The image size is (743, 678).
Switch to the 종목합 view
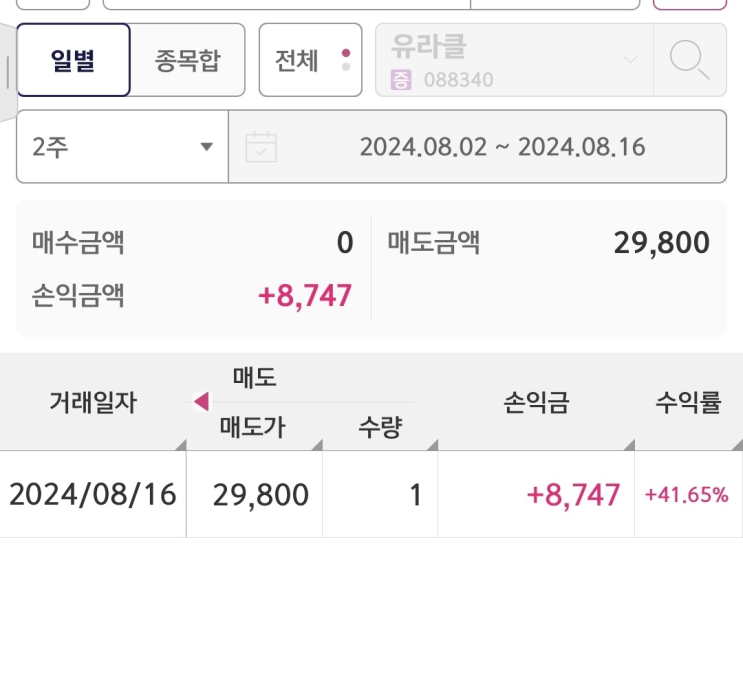click(x=187, y=60)
